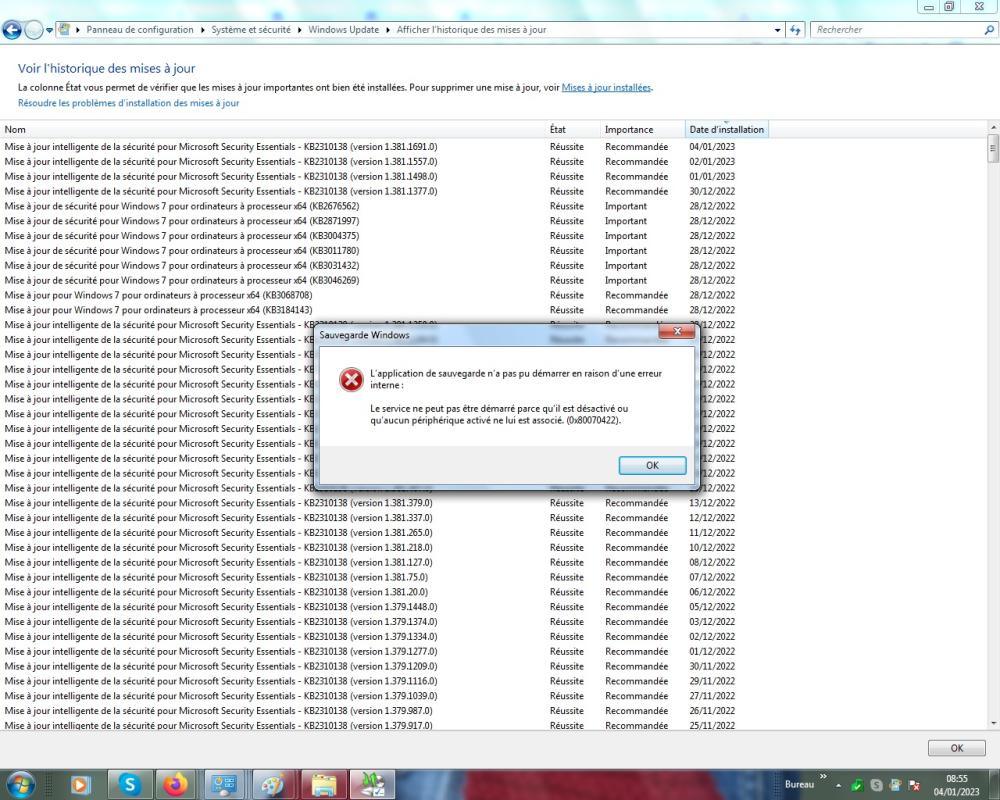Sort by Nom column header
The width and height of the screenshot is (1000, 800).
(273, 130)
